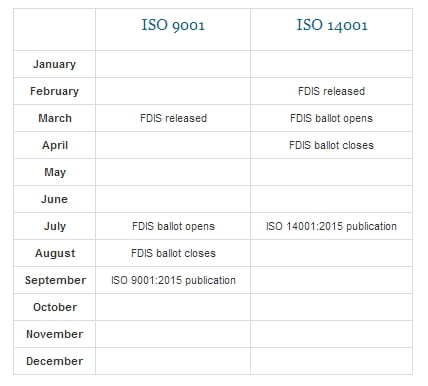Click FDIS ballot opens in July row
This screenshot has height=386, width=428.
(173, 226)
